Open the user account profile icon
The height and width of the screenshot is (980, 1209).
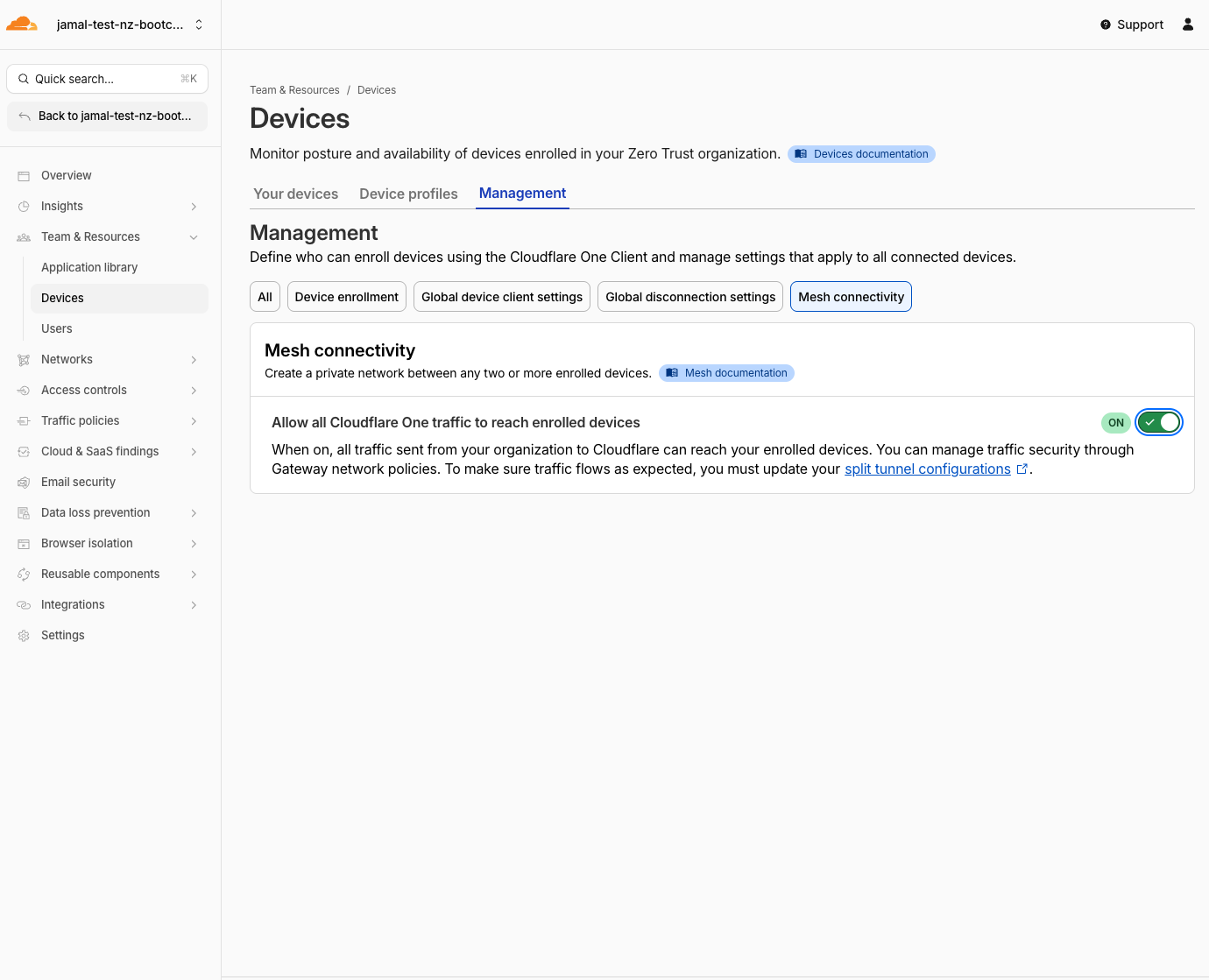(1188, 25)
